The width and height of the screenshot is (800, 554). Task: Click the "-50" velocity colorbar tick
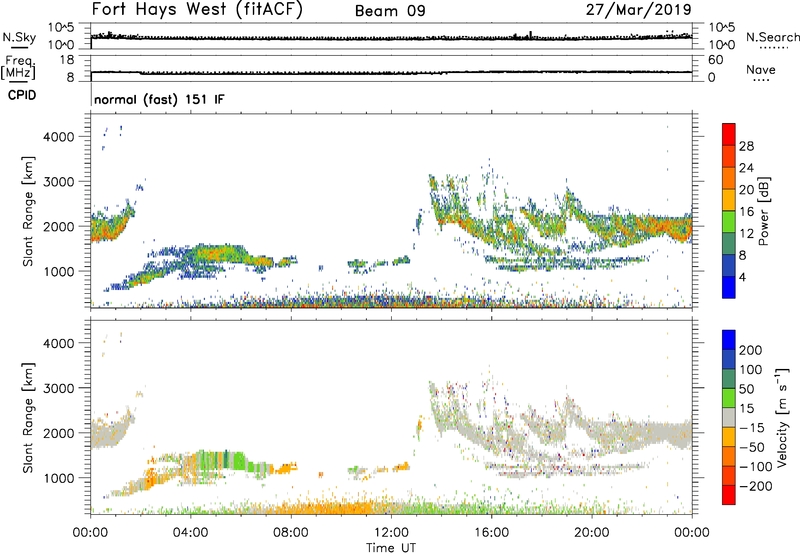point(752,447)
